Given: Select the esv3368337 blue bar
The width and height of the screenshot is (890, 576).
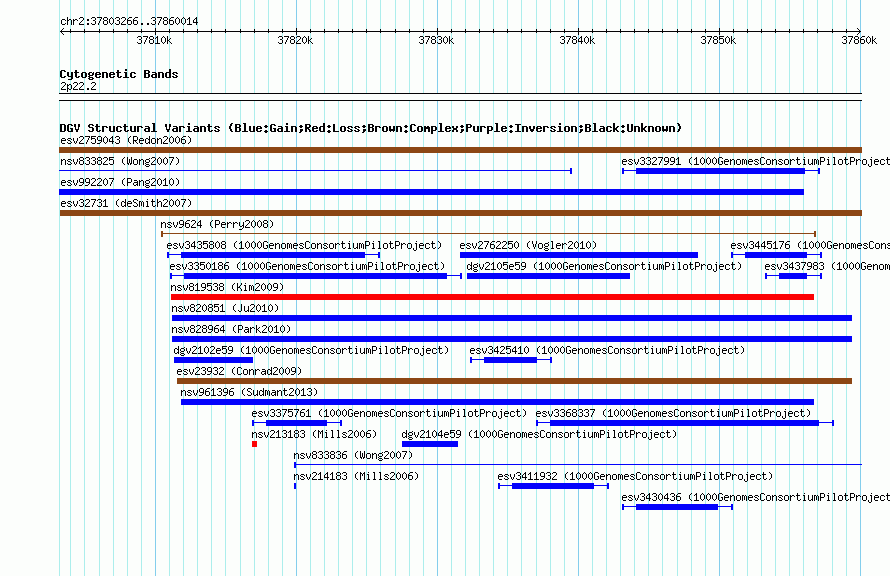Looking at the screenshot, I should pos(685,423).
